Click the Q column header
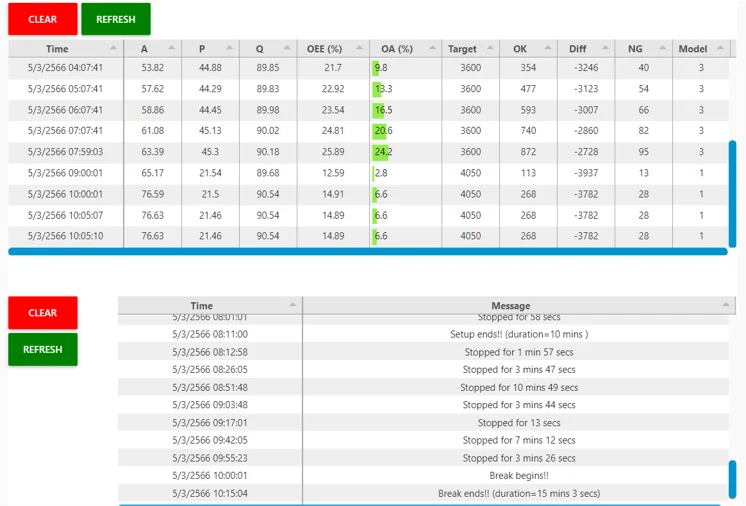The width and height of the screenshot is (746, 506). click(x=260, y=49)
